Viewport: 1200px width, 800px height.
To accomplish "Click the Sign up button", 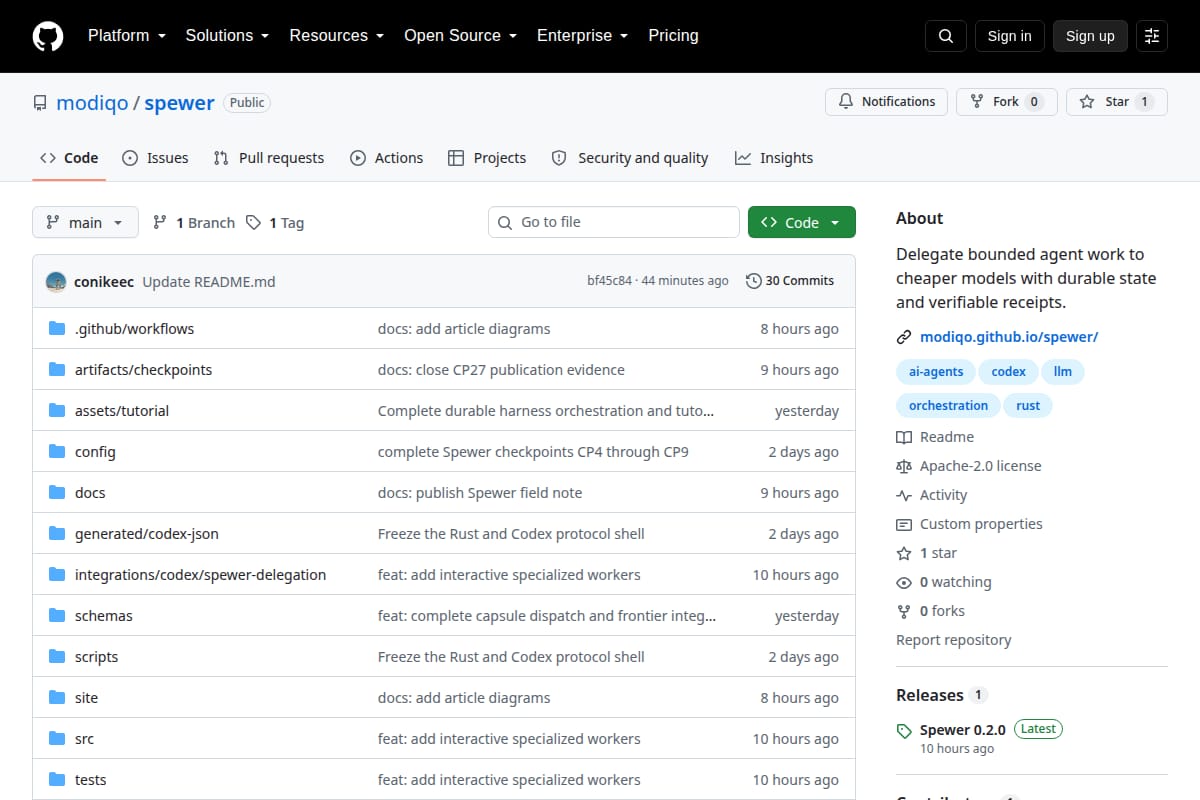I will click(x=1090, y=36).
